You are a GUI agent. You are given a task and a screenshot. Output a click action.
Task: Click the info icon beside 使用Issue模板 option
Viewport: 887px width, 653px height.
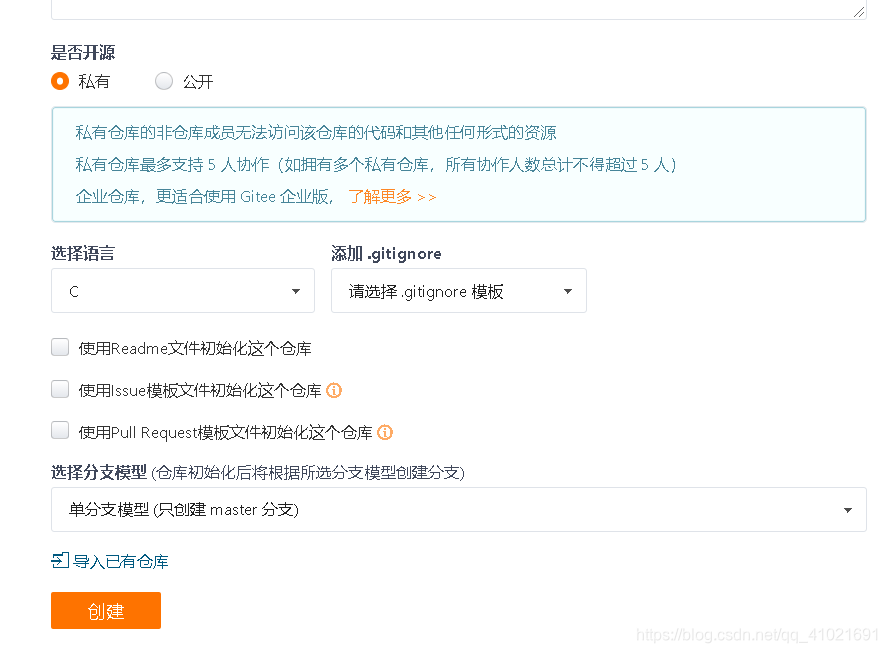(334, 390)
